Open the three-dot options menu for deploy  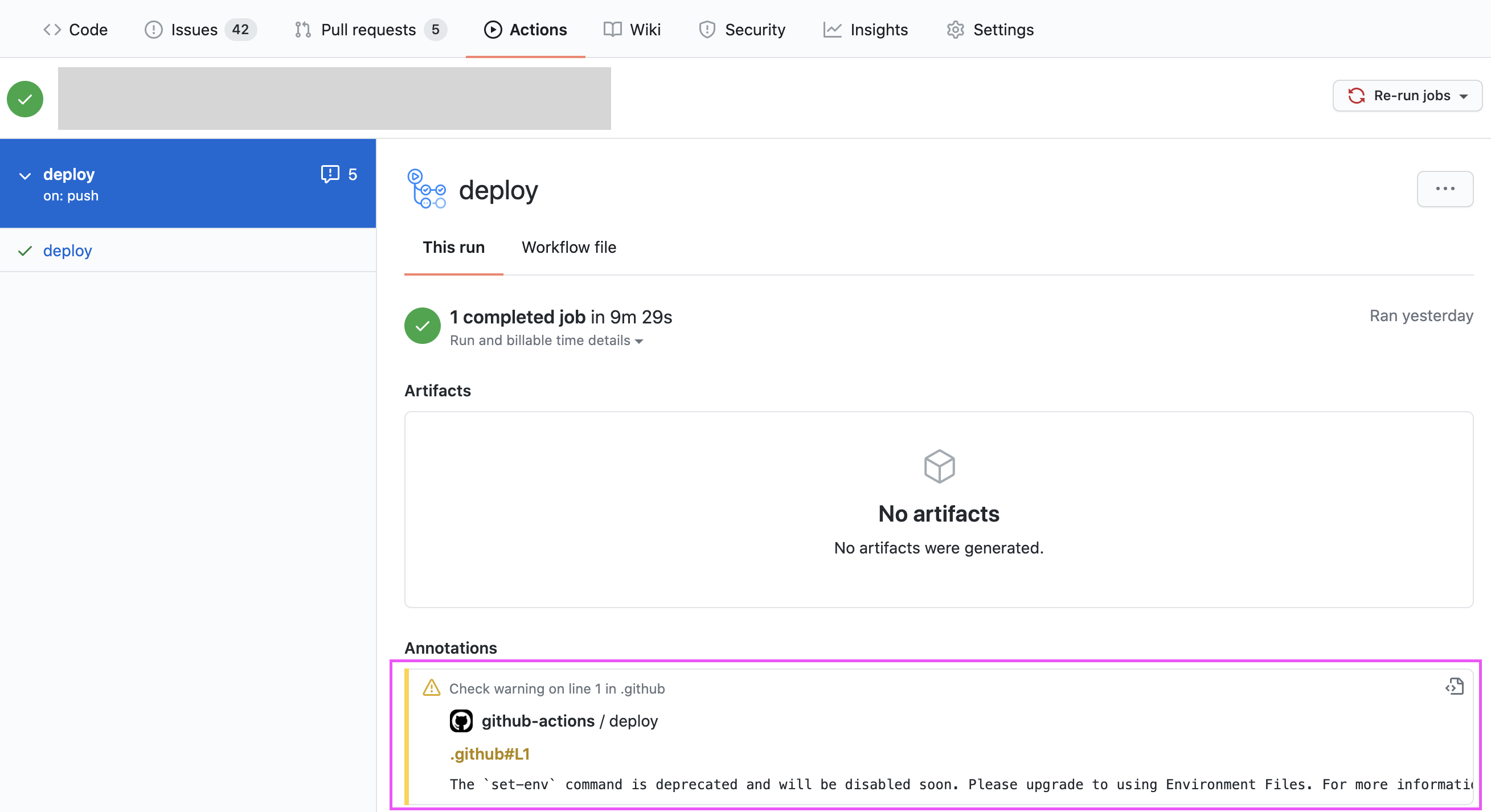[x=1444, y=188]
